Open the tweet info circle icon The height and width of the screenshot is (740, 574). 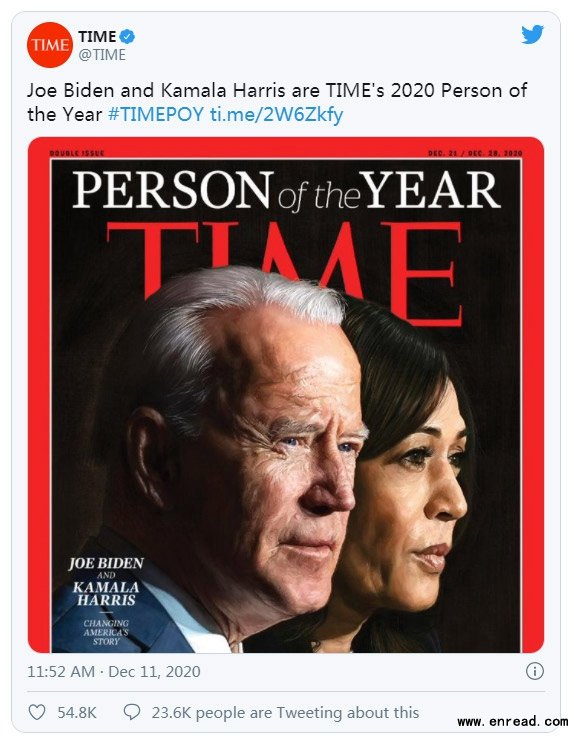click(534, 671)
